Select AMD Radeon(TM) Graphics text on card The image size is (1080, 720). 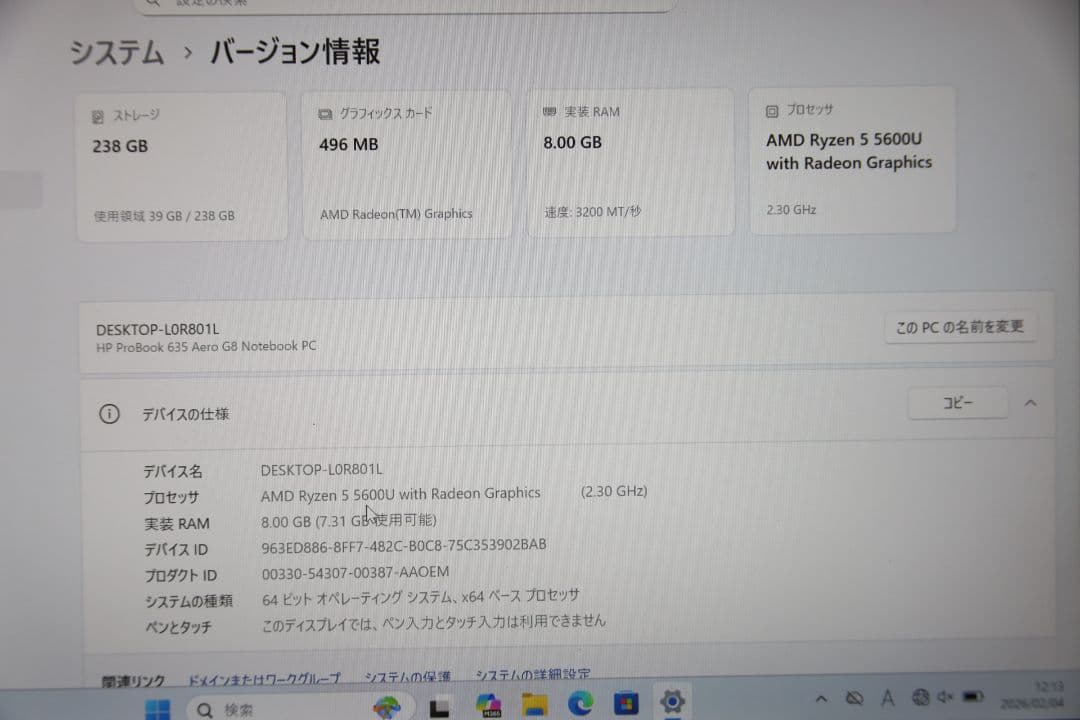pyautogui.click(x=396, y=214)
